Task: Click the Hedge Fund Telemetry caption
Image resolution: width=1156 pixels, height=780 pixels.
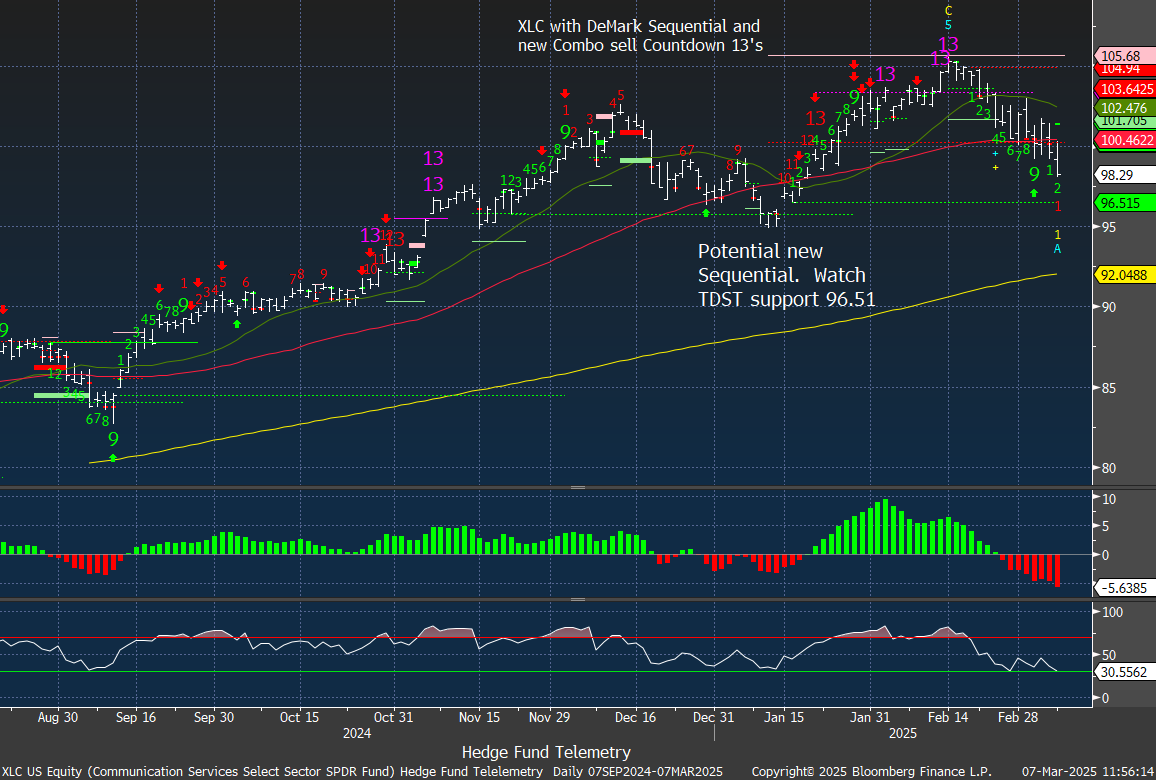Action: tap(546, 752)
